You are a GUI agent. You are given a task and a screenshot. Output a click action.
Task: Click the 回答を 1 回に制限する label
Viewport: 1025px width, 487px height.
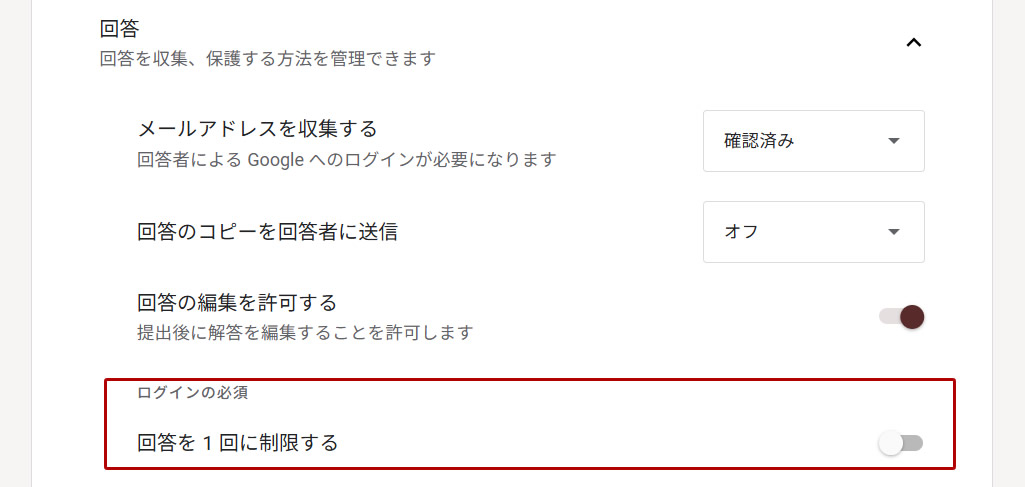(x=237, y=442)
